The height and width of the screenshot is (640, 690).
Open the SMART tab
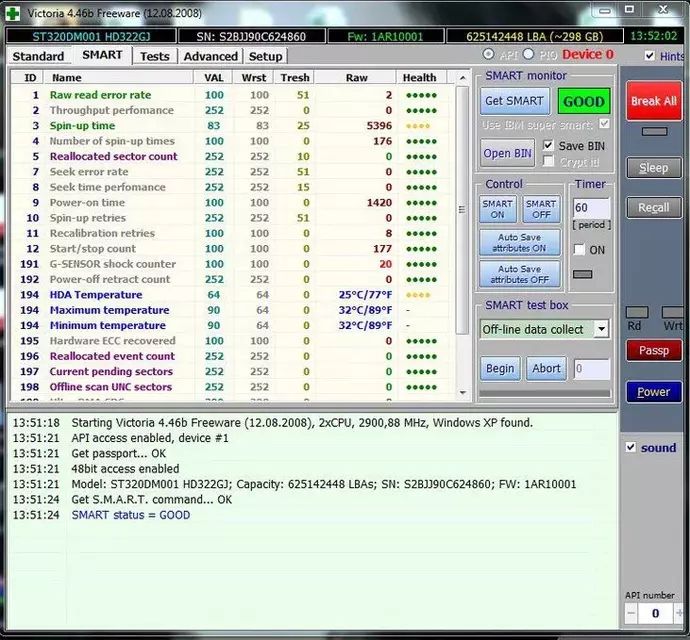pyautogui.click(x=102, y=55)
